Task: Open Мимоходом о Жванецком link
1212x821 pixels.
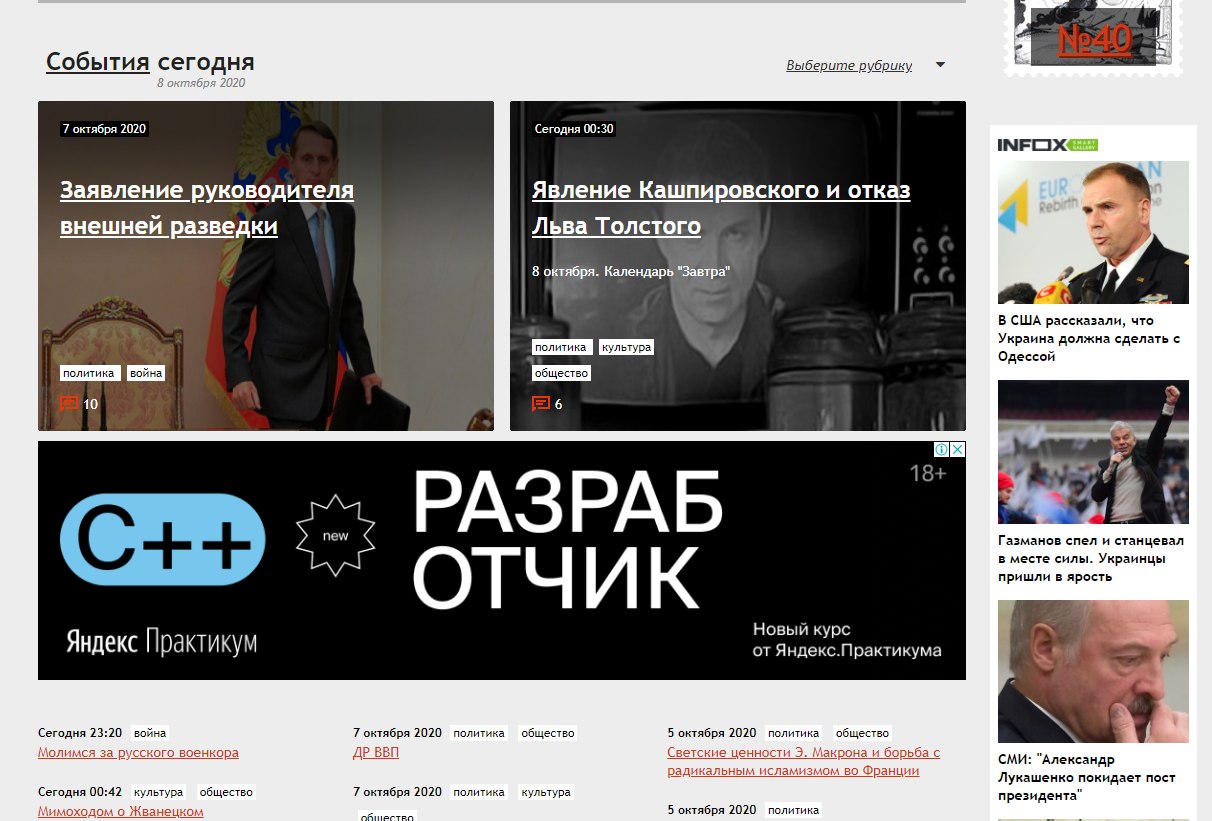Action: (121, 811)
